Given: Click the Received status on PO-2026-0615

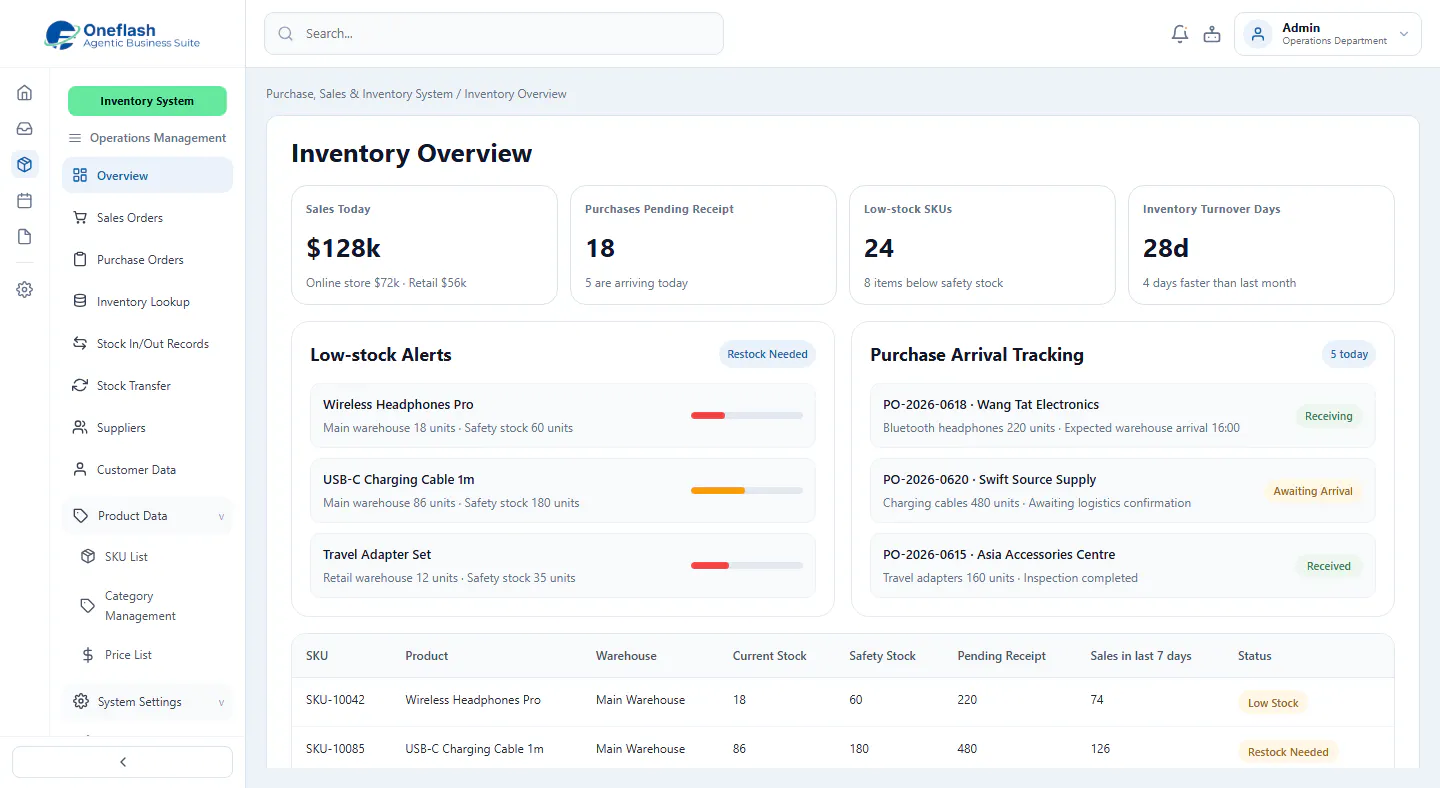Looking at the screenshot, I should point(1329,566).
